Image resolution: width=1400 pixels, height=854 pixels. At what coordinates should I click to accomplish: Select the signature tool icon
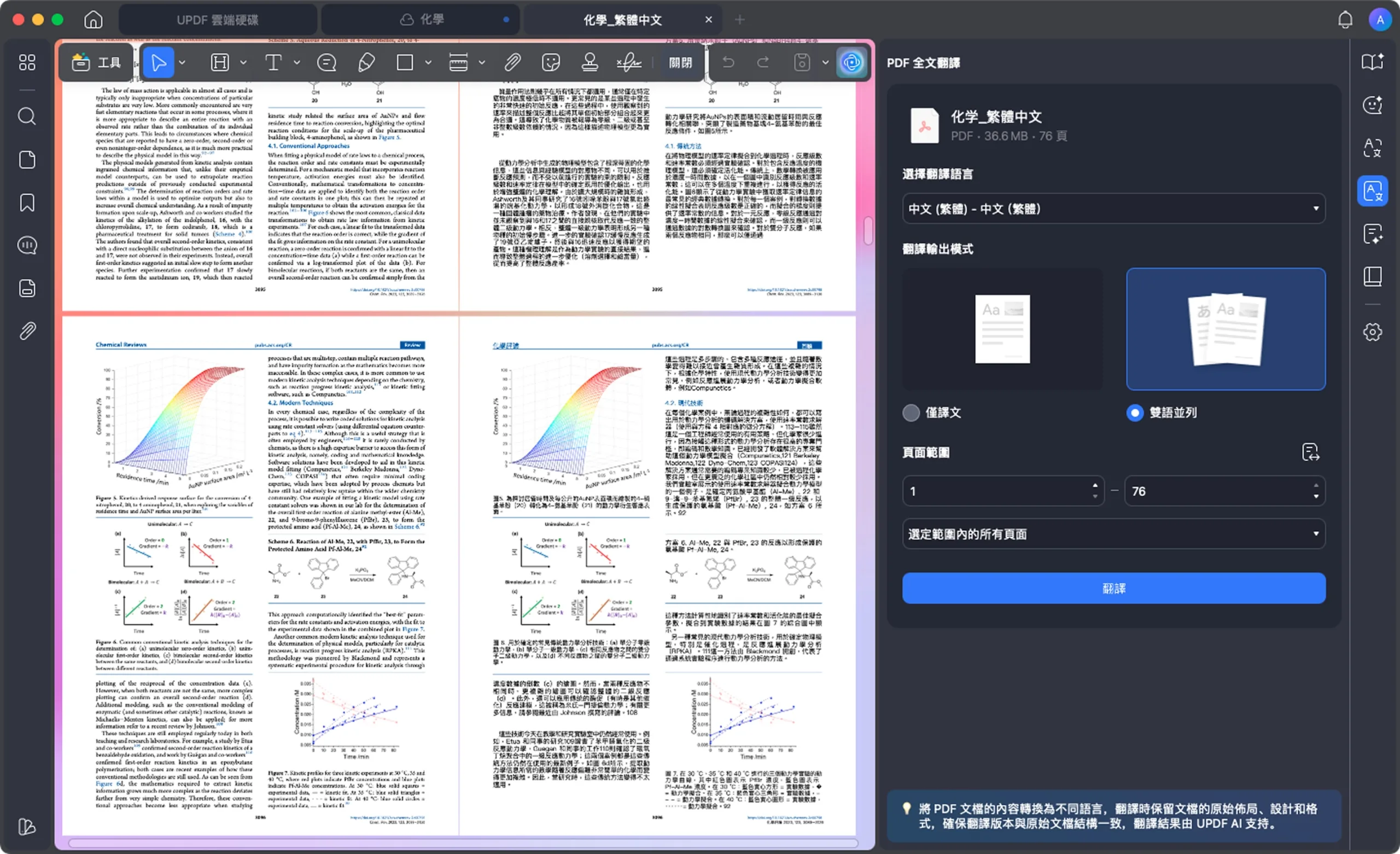[x=629, y=62]
